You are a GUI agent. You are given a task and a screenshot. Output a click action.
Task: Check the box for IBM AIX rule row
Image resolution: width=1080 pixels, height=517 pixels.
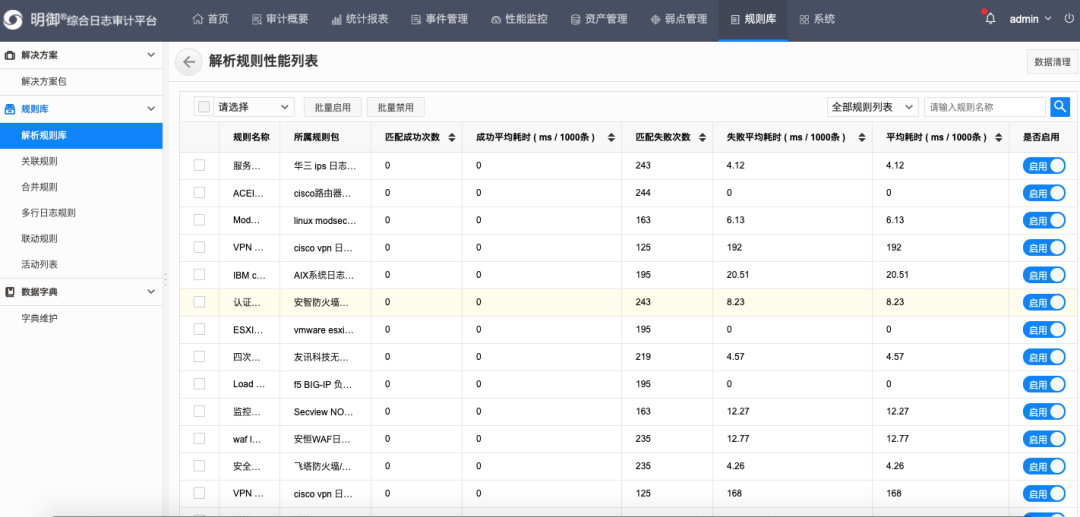[x=199, y=274]
